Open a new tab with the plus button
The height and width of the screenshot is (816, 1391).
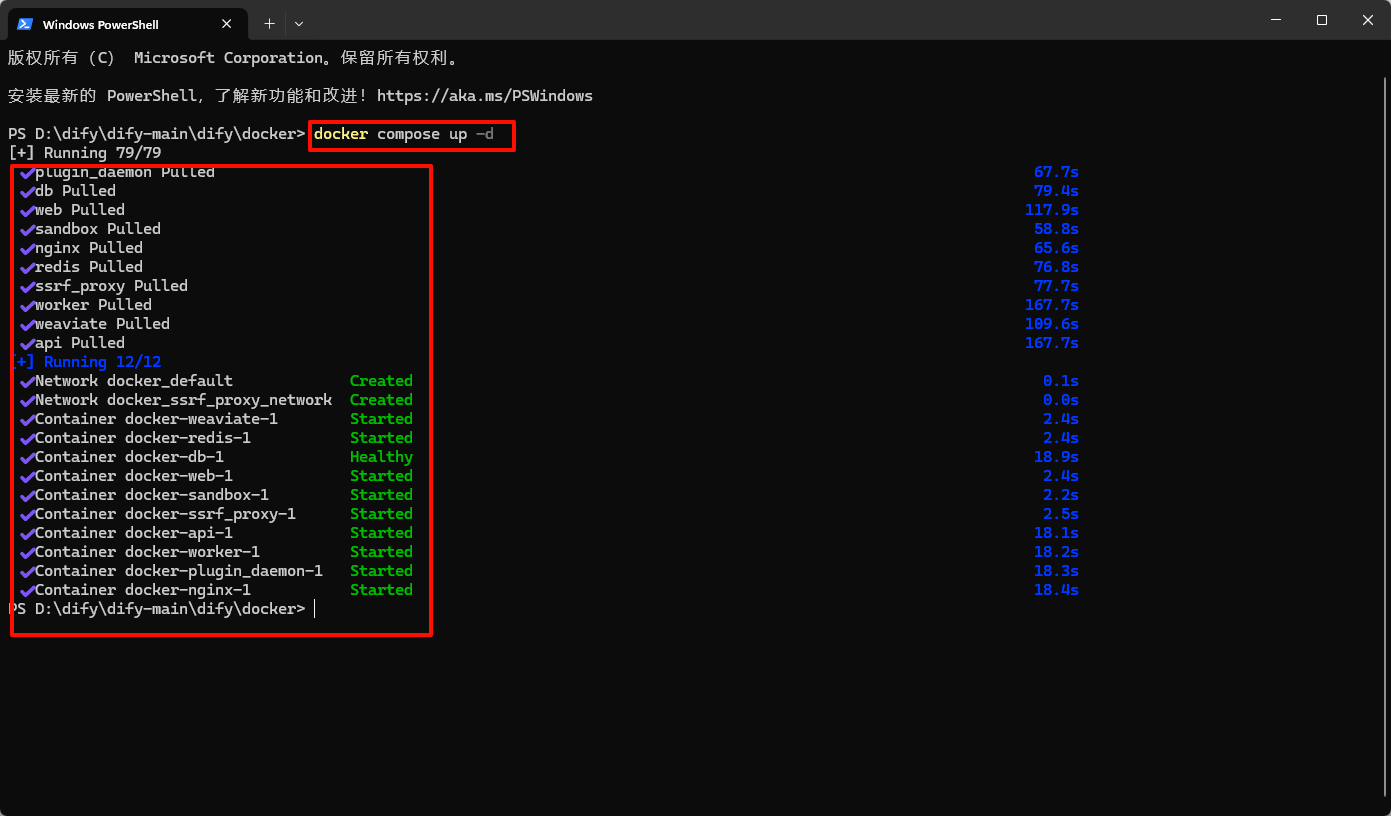pyautogui.click(x=269, y=23)
